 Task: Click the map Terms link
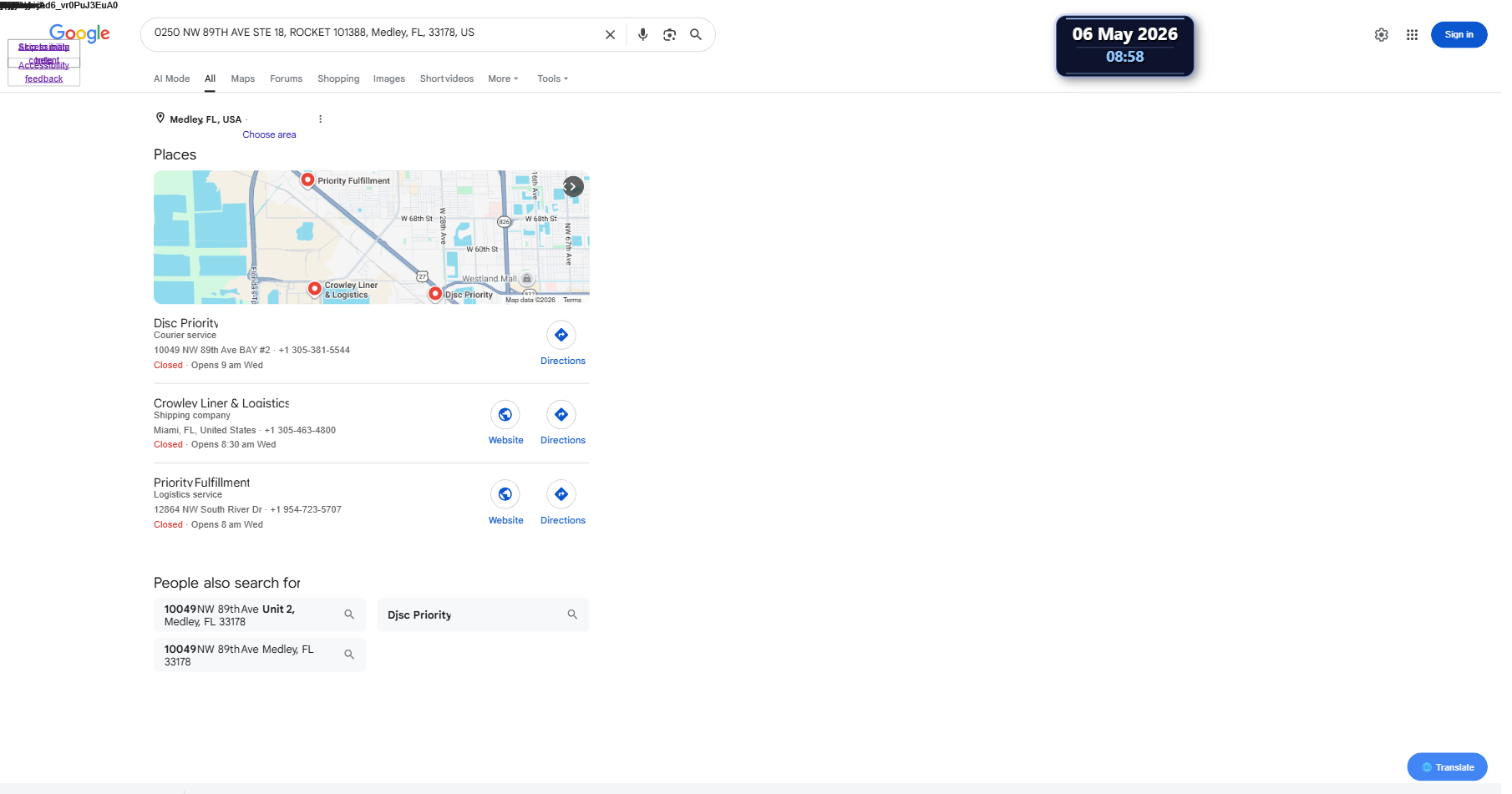pyautogui.click(x=572, y=300)
